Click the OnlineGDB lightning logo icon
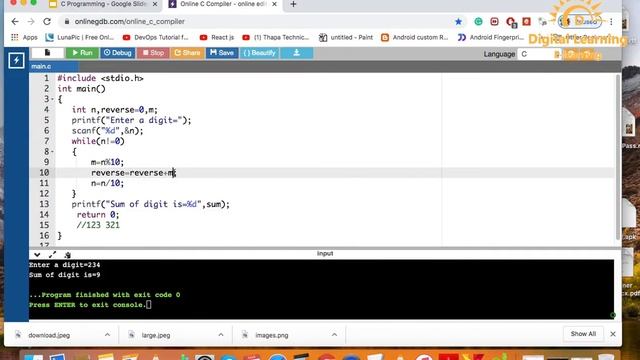 click(16, 61)
